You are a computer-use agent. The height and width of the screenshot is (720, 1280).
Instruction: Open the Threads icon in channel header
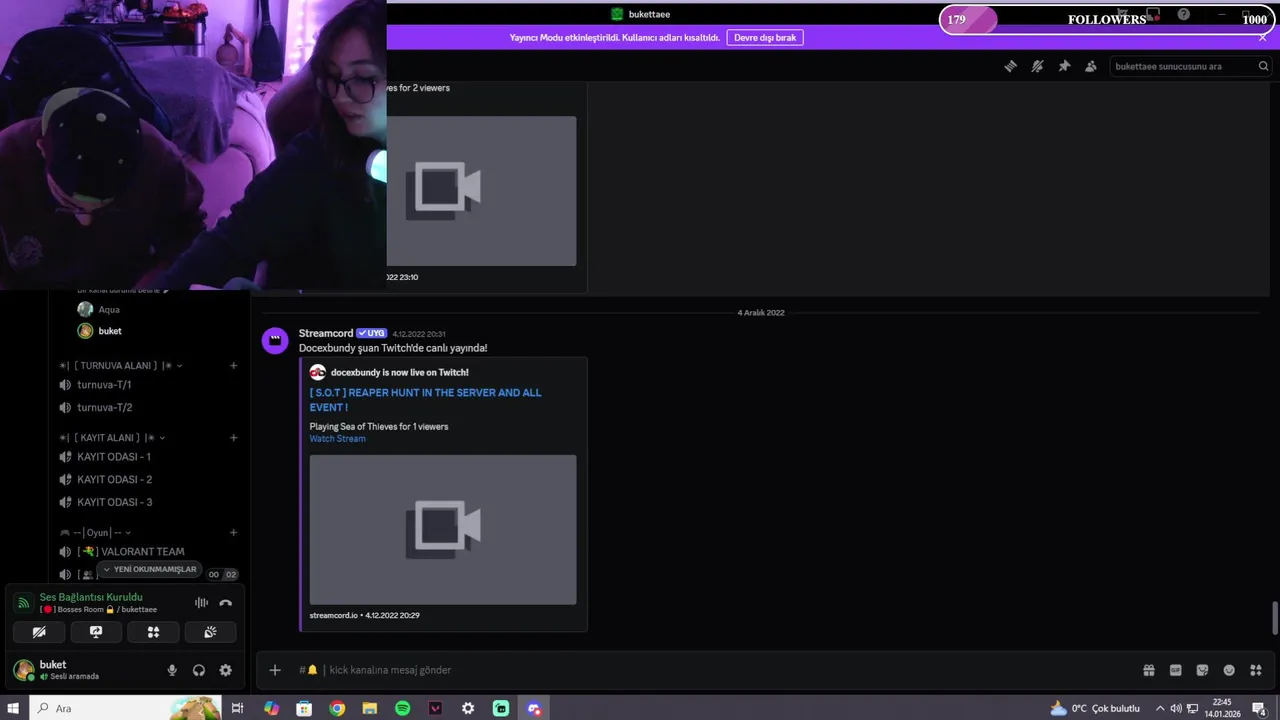[x=1011, y=66]
